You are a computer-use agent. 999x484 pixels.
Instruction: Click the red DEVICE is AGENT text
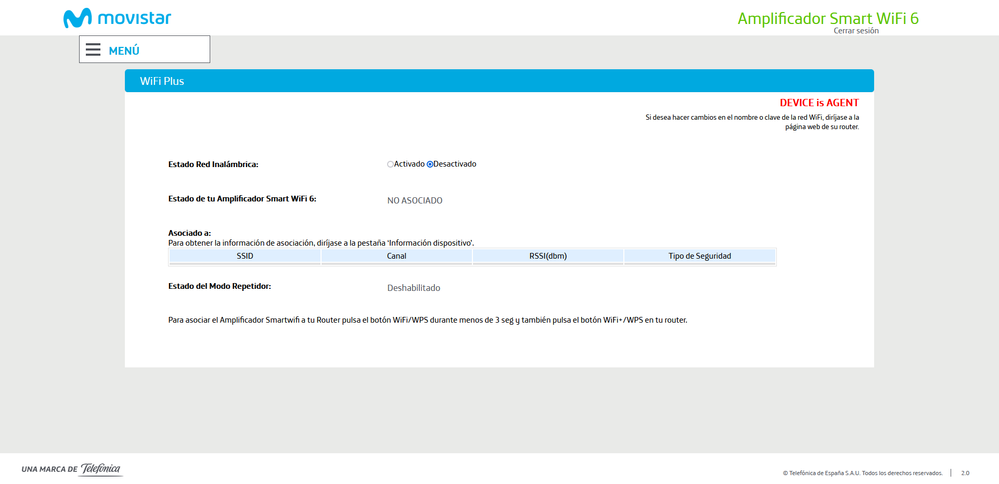click(819, 102)
